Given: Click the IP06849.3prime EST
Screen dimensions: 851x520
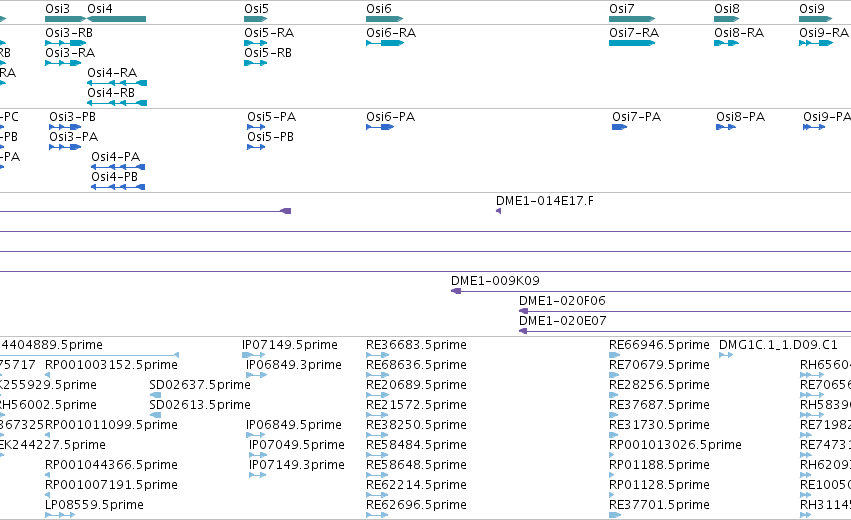Looking at the screenshot, I should [x=256, y=375].
